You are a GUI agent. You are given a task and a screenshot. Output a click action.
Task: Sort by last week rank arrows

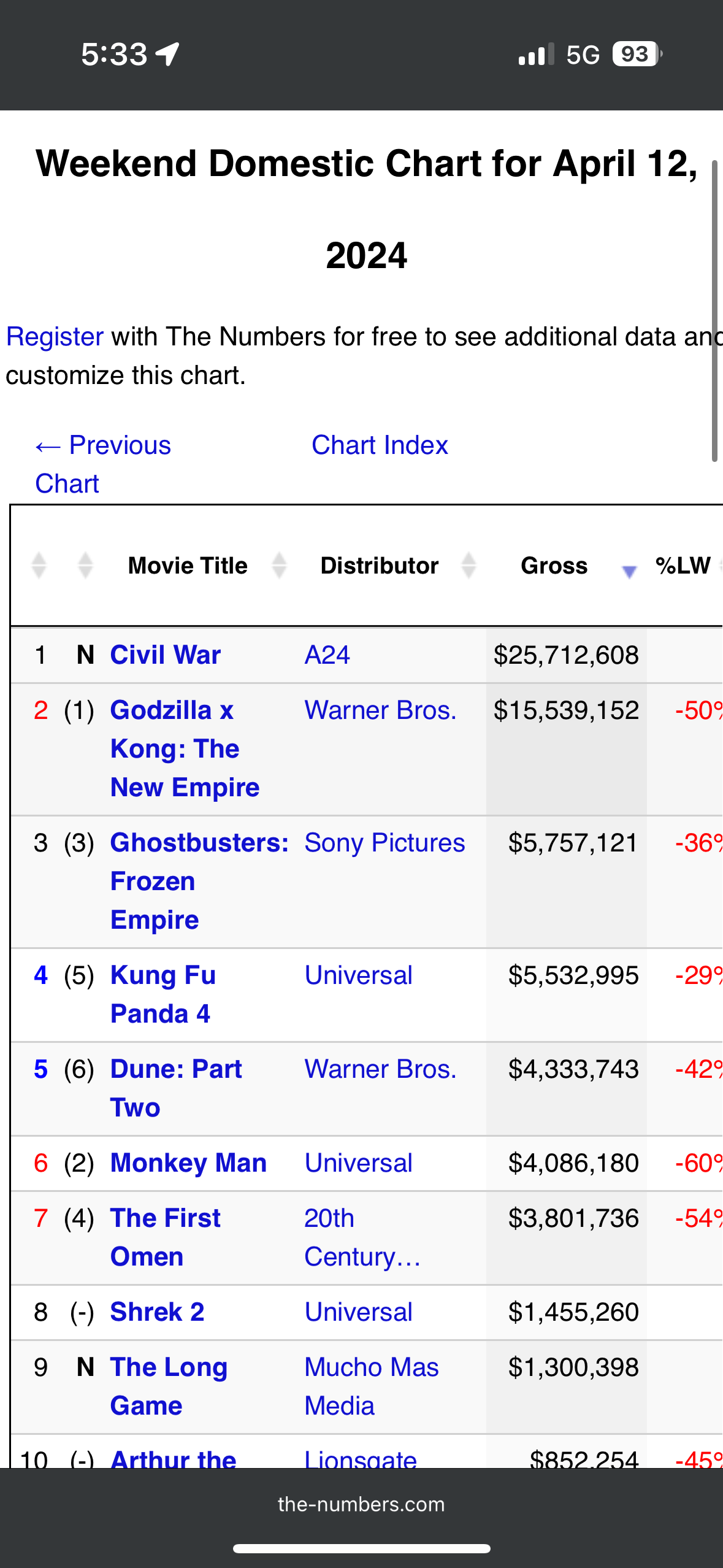click(85, 566)
